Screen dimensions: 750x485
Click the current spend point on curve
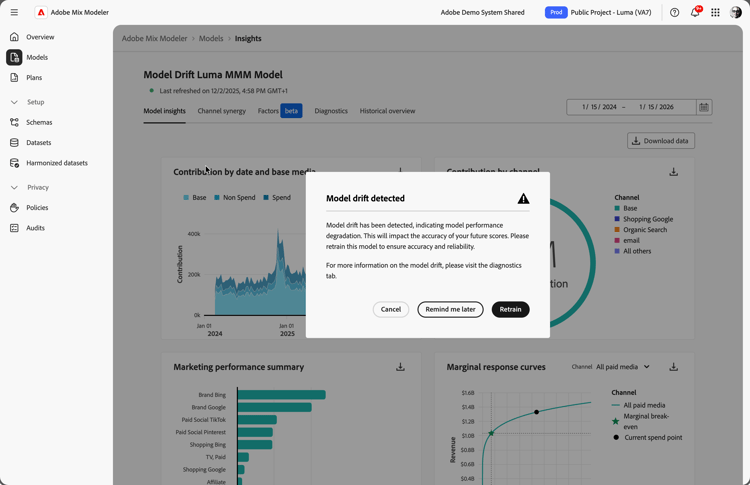(x=537, y=412)
